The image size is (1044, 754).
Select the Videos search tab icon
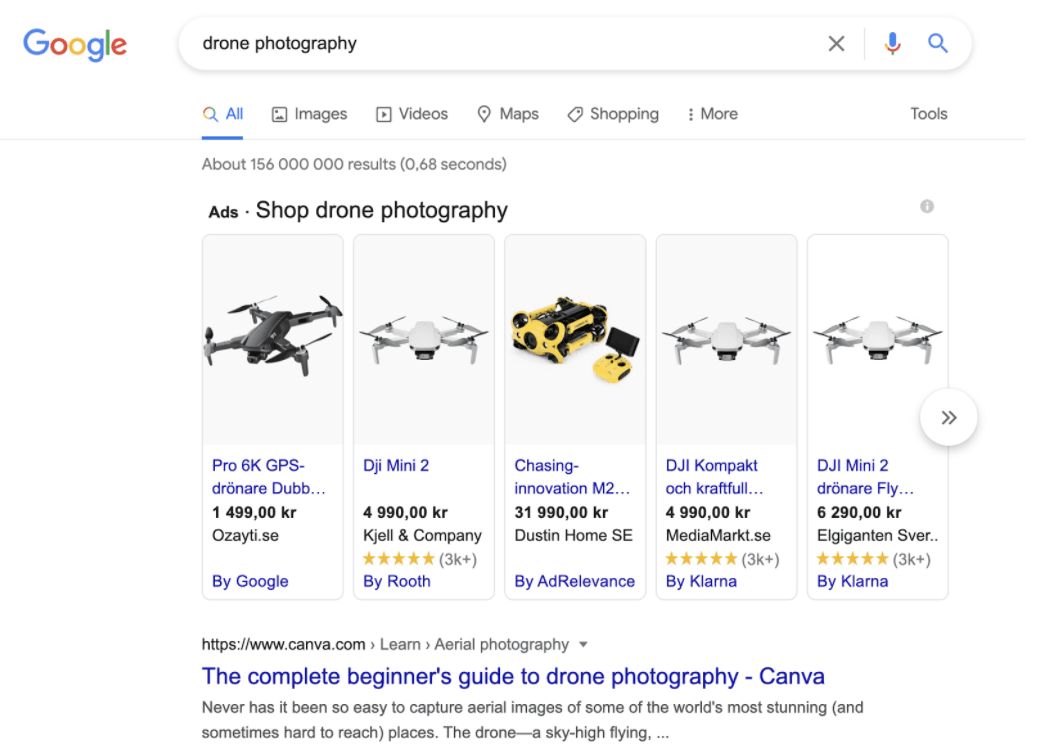pyautogui.click(x=383, y=114)
